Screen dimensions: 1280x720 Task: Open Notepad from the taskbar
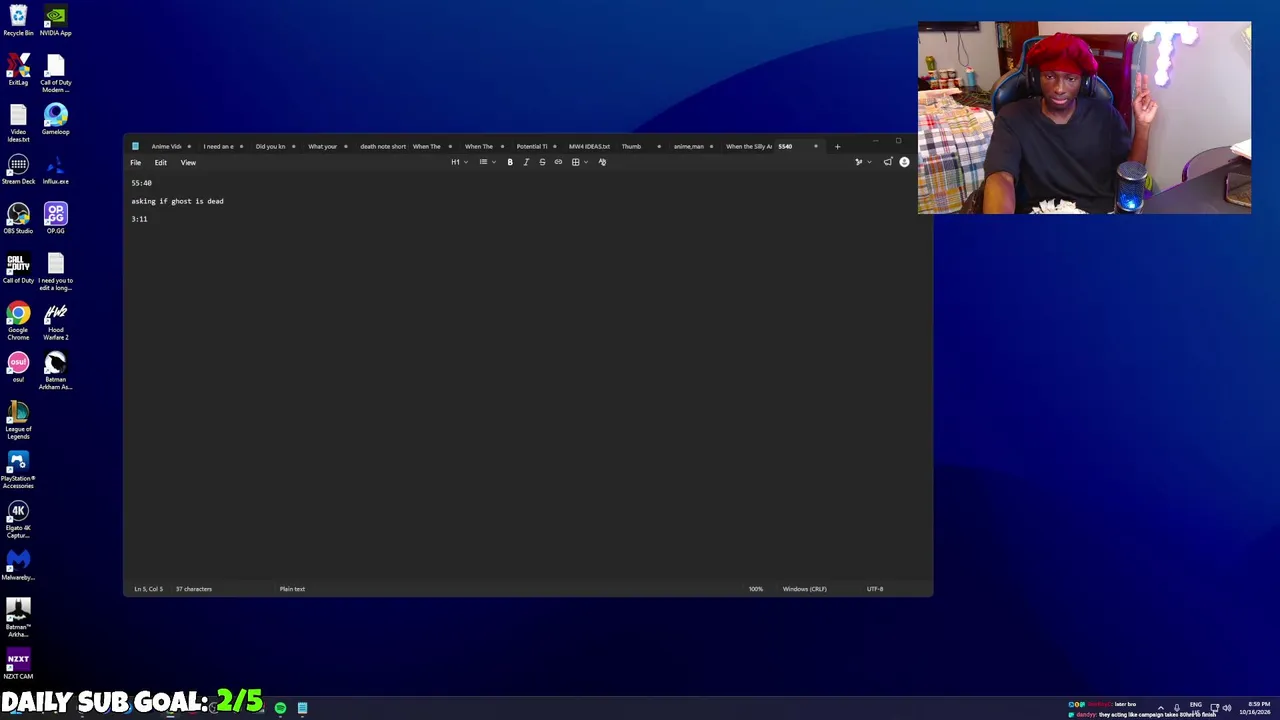pyautogui.click(x=302, y=708)
